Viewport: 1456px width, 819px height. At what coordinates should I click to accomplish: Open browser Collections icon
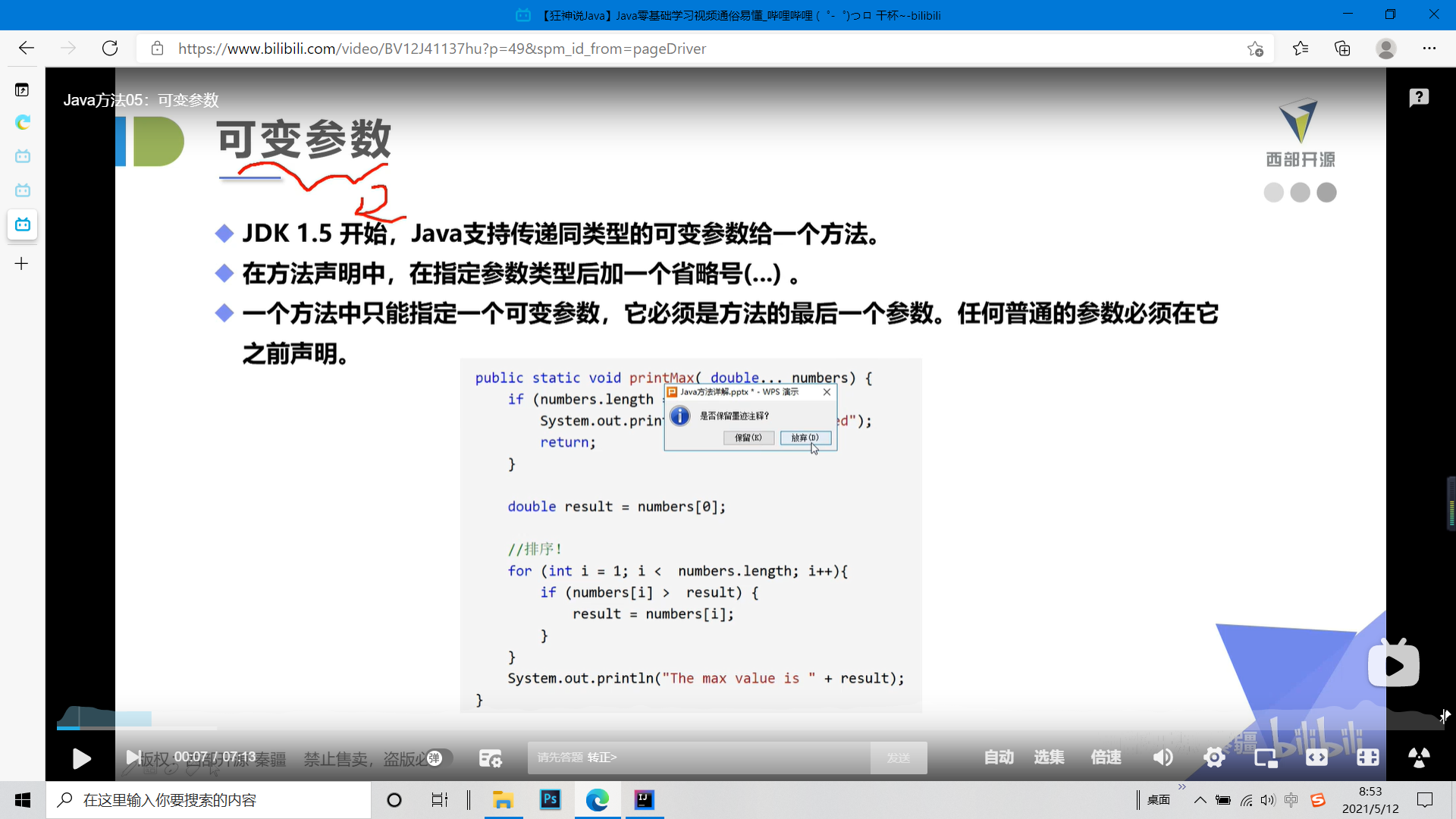click(1342, 49)
